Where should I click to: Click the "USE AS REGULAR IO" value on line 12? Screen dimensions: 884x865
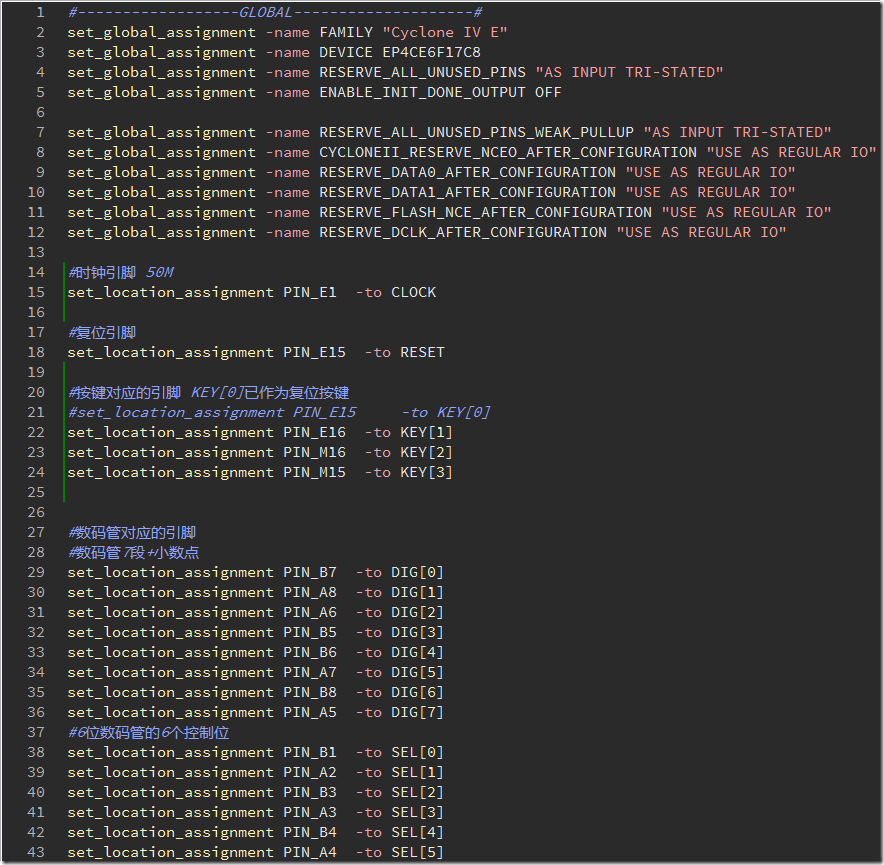click(x=701, y=233)
